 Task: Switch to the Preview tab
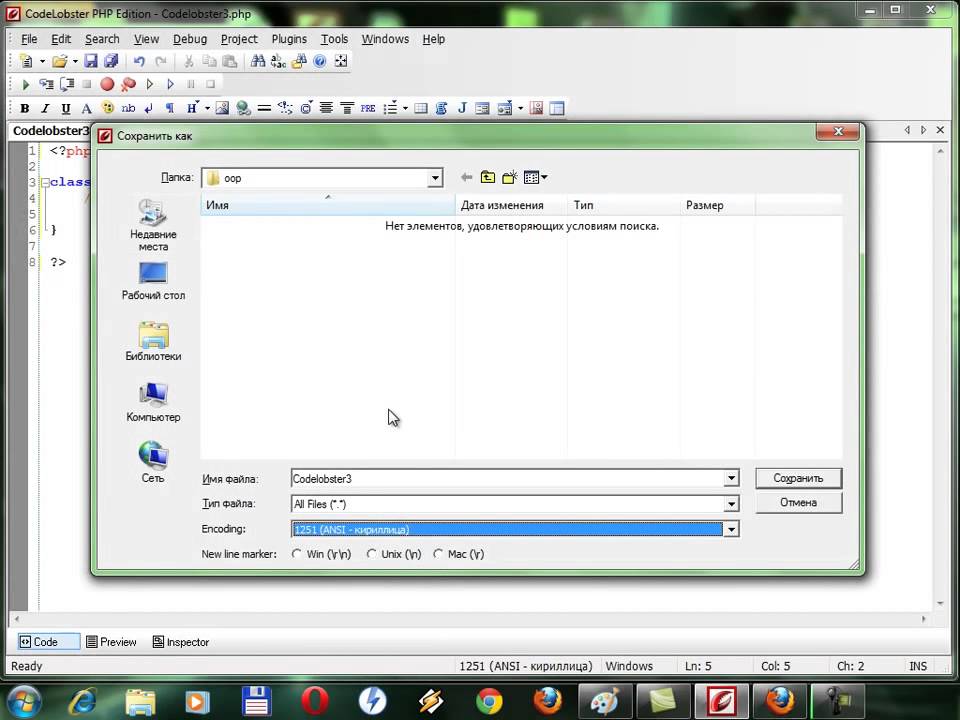tap(111, 642)
